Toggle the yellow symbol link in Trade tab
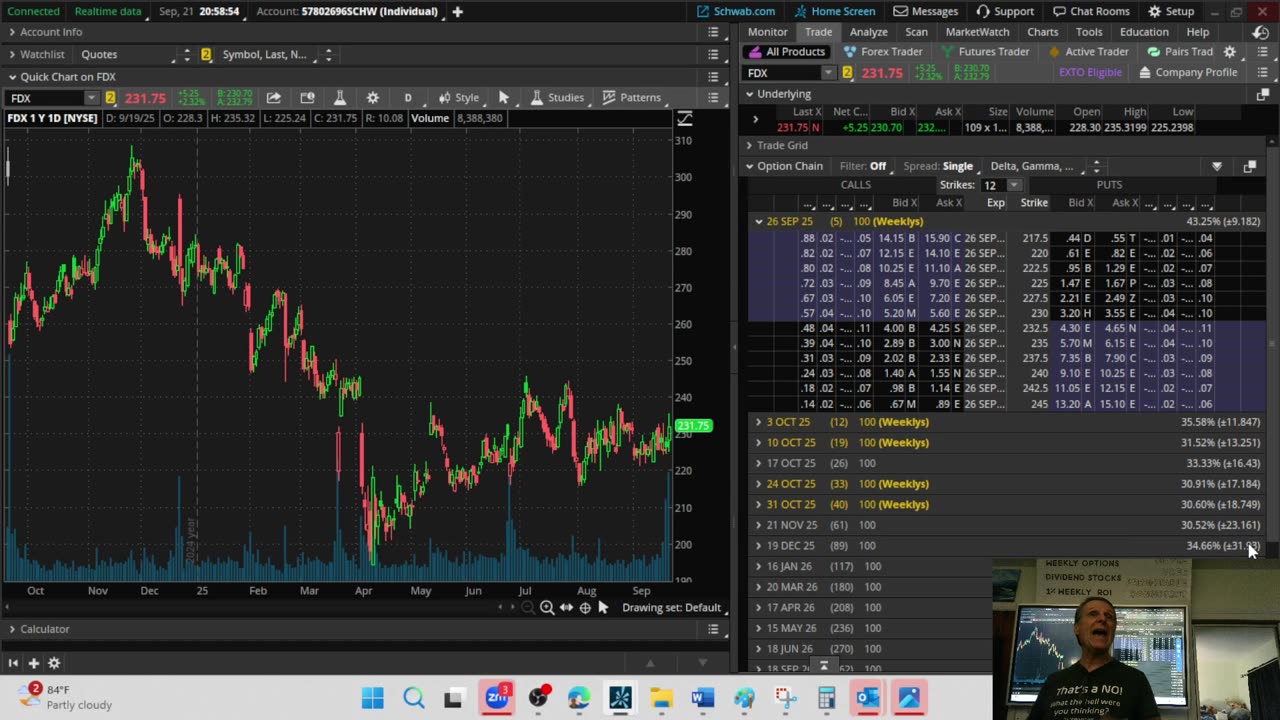The width and height of the screenshot is (1280, 720). coord(847,73)
